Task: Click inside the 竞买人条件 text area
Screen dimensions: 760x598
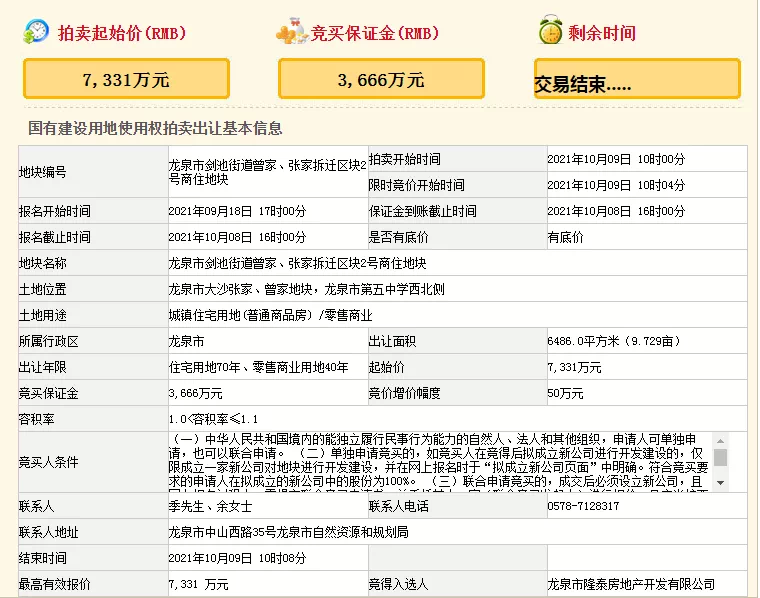Action: tap(440, 462)
